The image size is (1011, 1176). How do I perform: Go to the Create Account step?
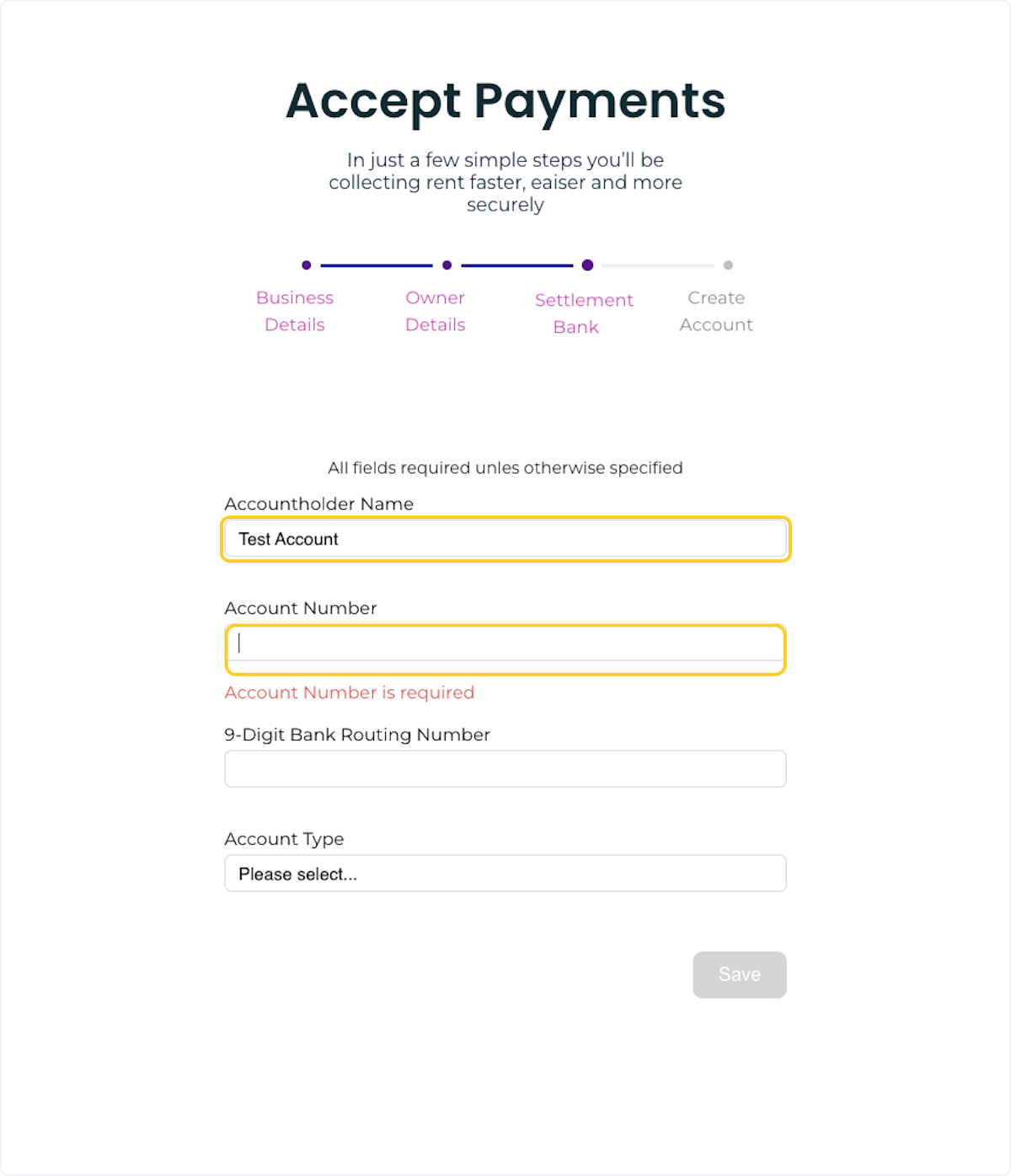click(715, 311)
